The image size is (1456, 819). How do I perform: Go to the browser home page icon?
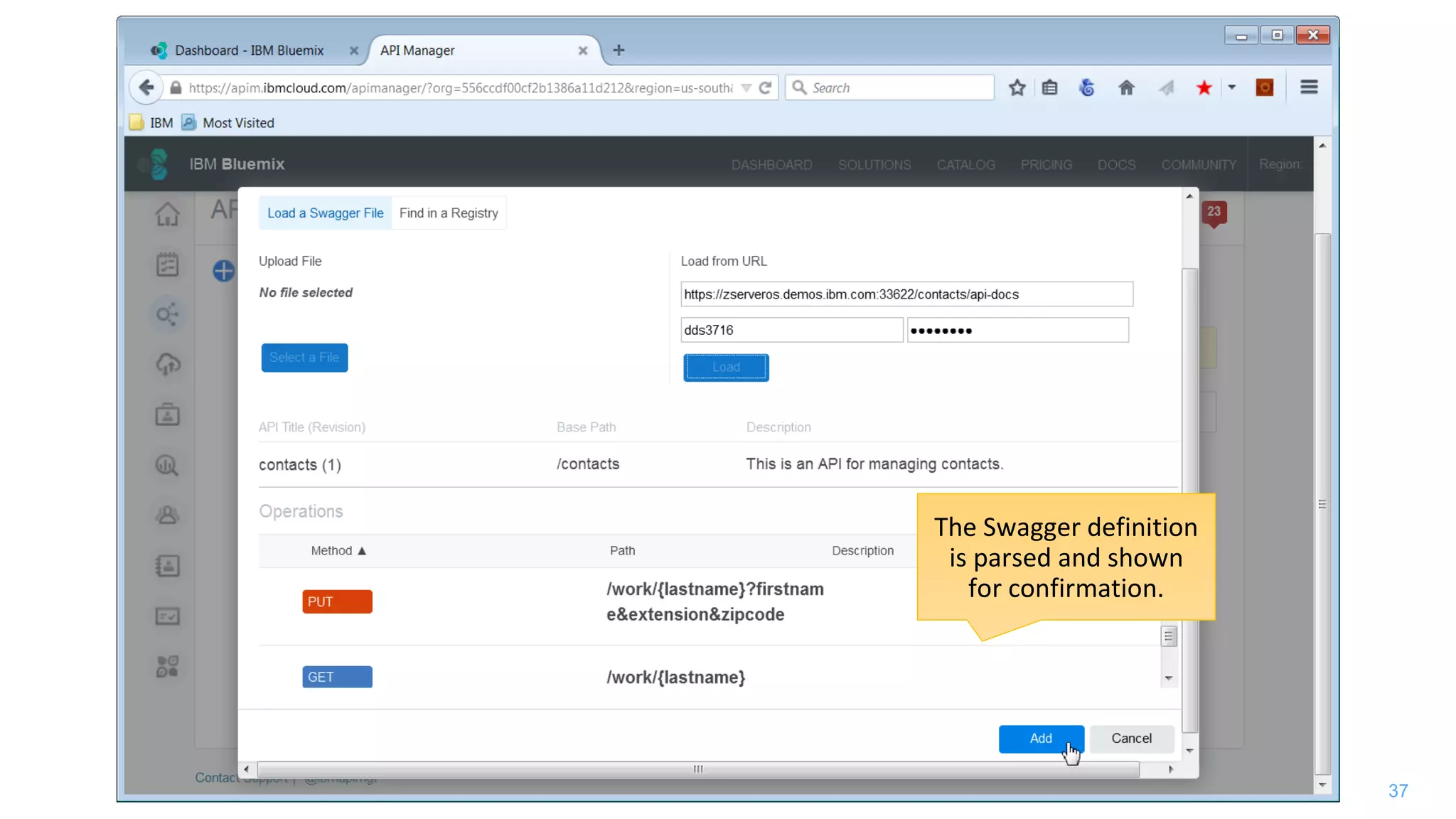pyautogui.click(x=1126, y=87)
